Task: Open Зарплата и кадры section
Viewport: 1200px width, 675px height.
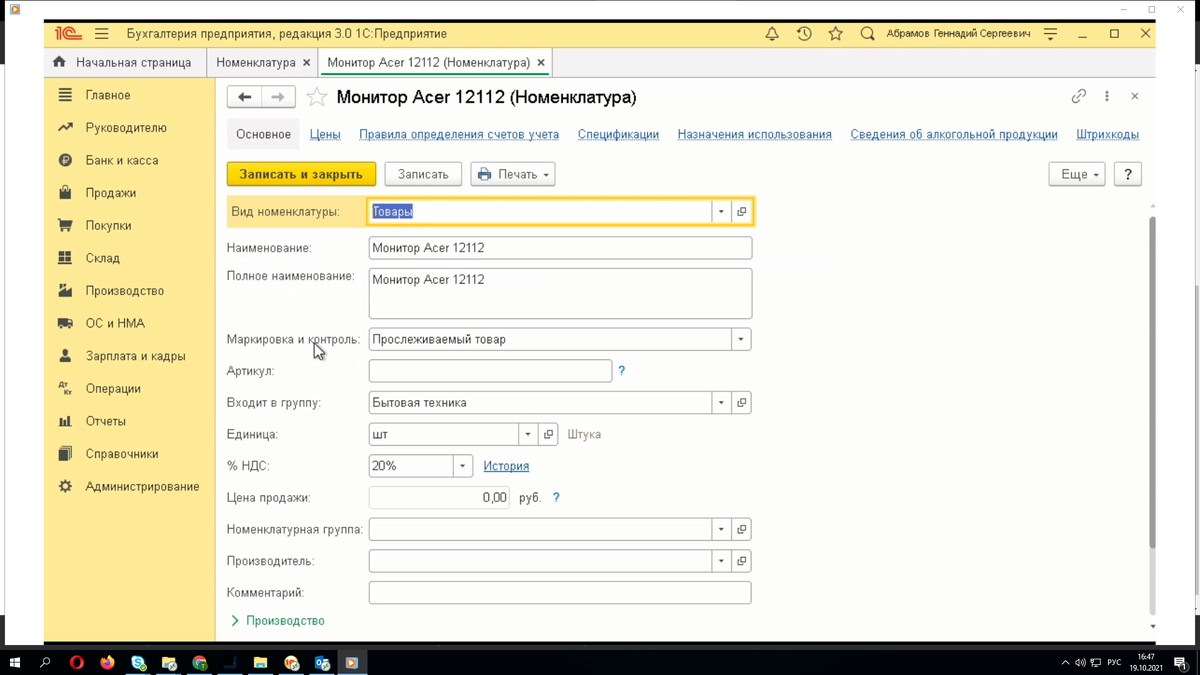Action: tap(136, 356)
